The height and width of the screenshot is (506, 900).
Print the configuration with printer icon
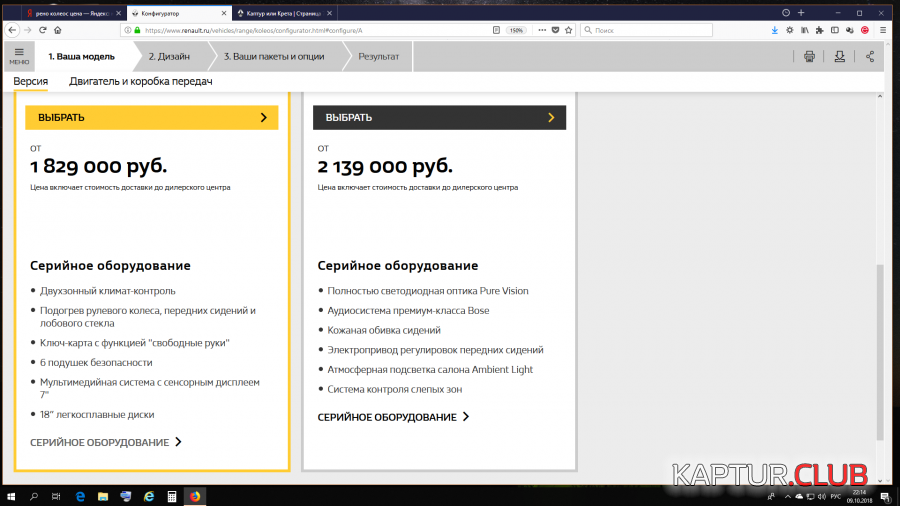809,56
